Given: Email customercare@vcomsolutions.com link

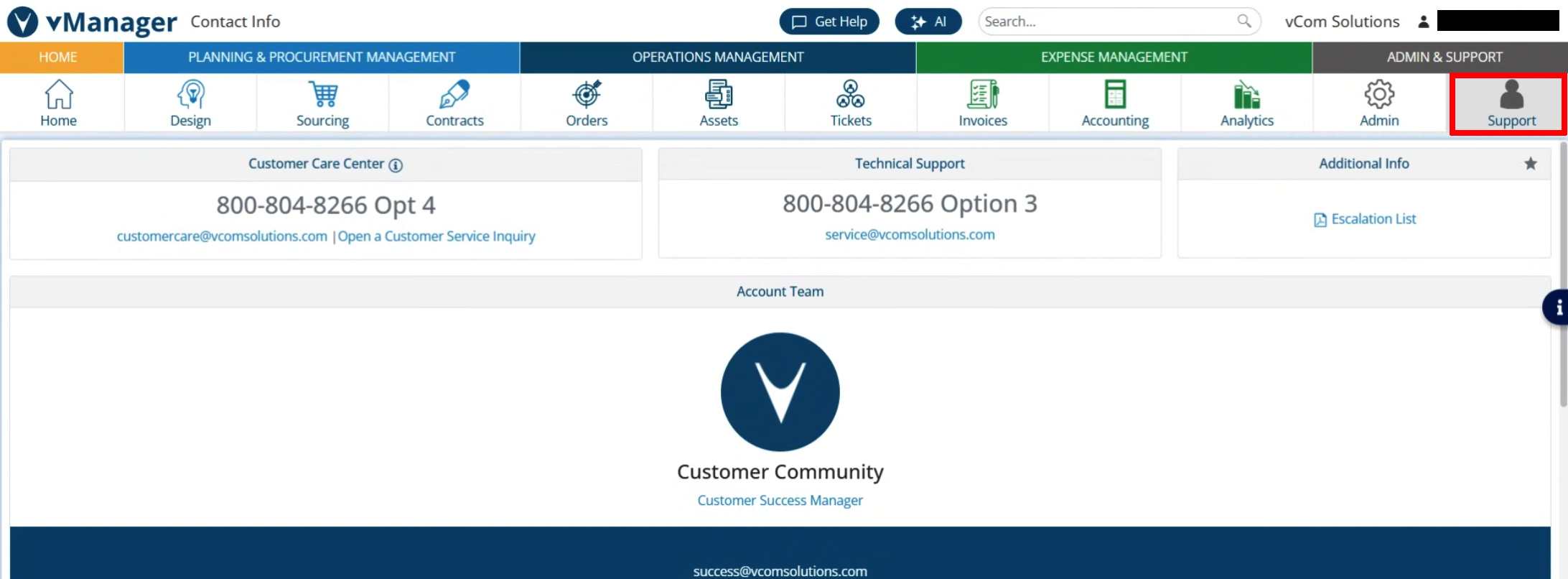Looking at the screenshot, I should [222, 236].
